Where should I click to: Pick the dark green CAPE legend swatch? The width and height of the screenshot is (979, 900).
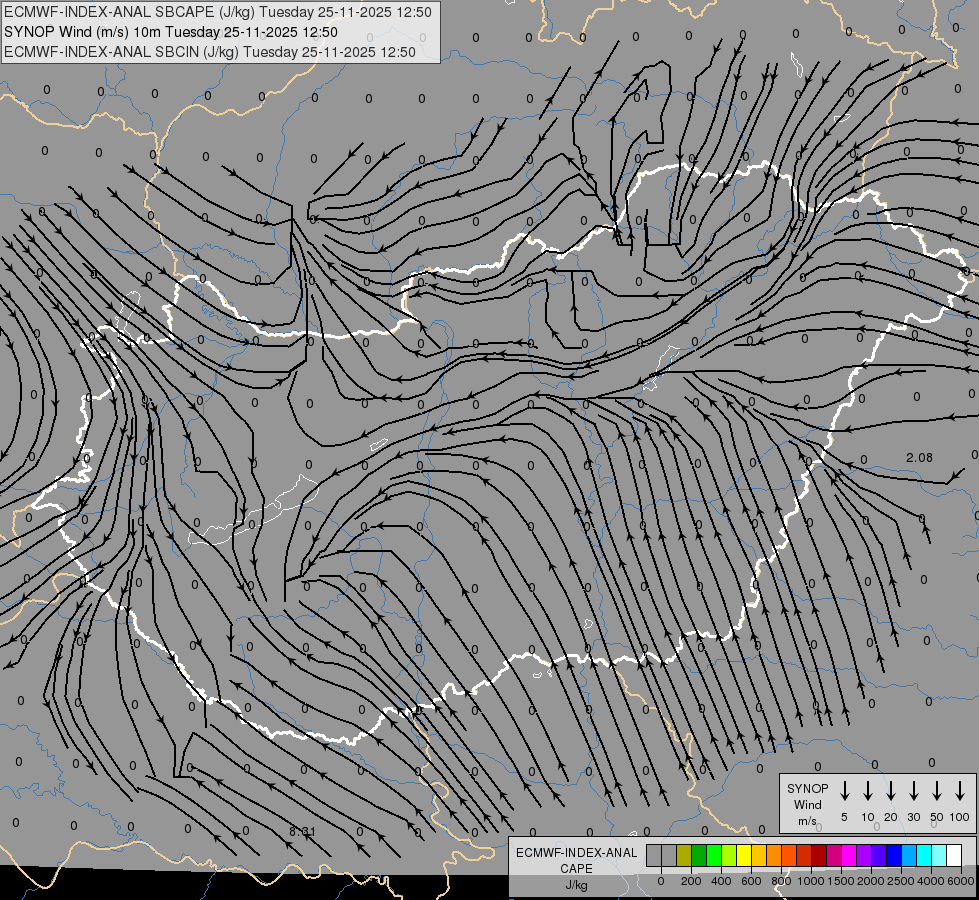[699, 855]
